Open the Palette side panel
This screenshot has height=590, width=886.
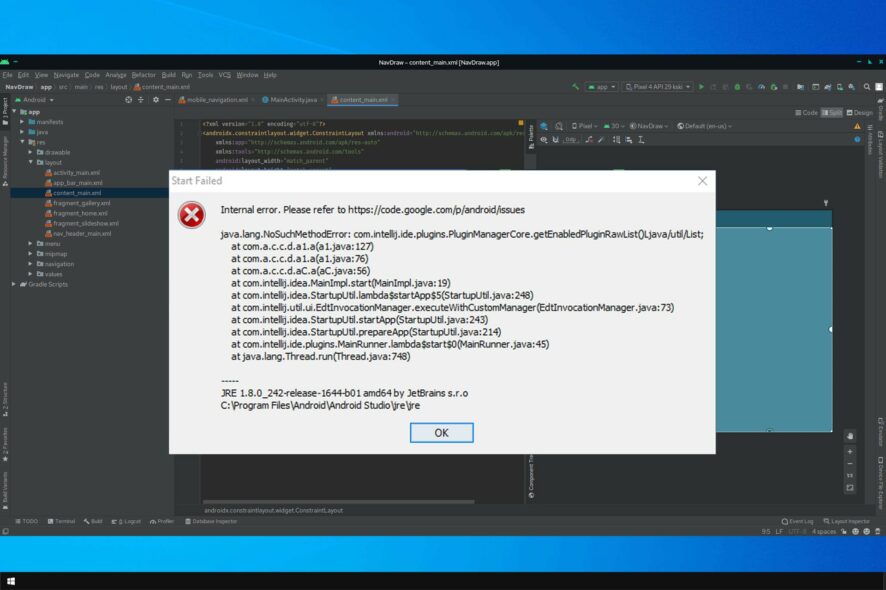pyautogui.click(x=531, y=137)
